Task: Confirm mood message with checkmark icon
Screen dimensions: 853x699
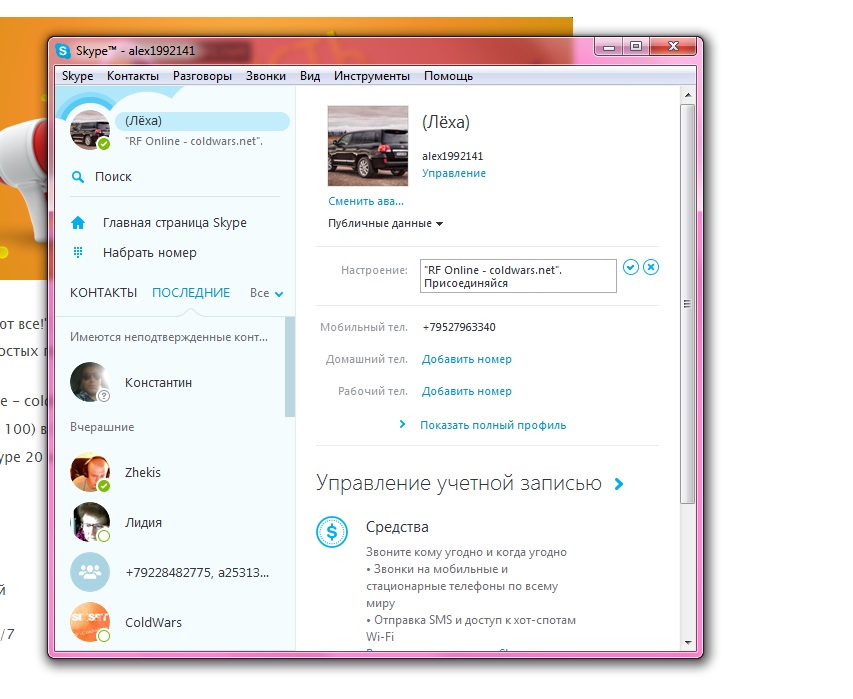Action: click(x=631, y=267)
